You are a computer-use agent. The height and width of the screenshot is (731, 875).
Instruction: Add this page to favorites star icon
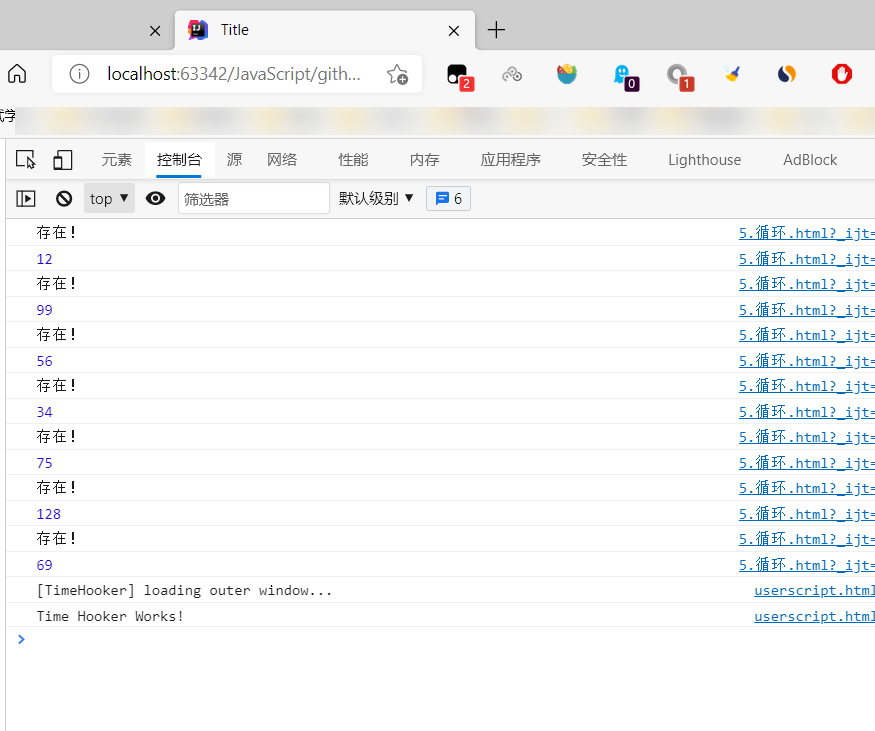tap(397, 74)
